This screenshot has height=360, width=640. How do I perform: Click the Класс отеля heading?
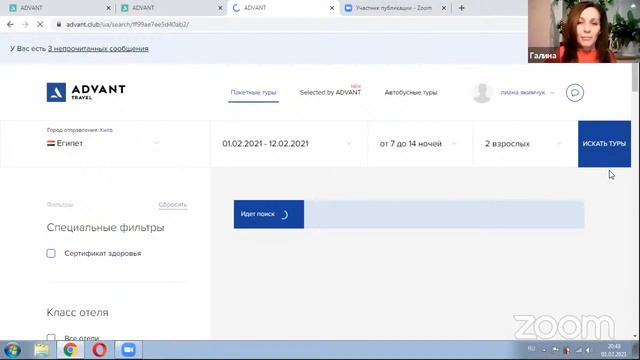pyautogui.click(x=78, y=312)
